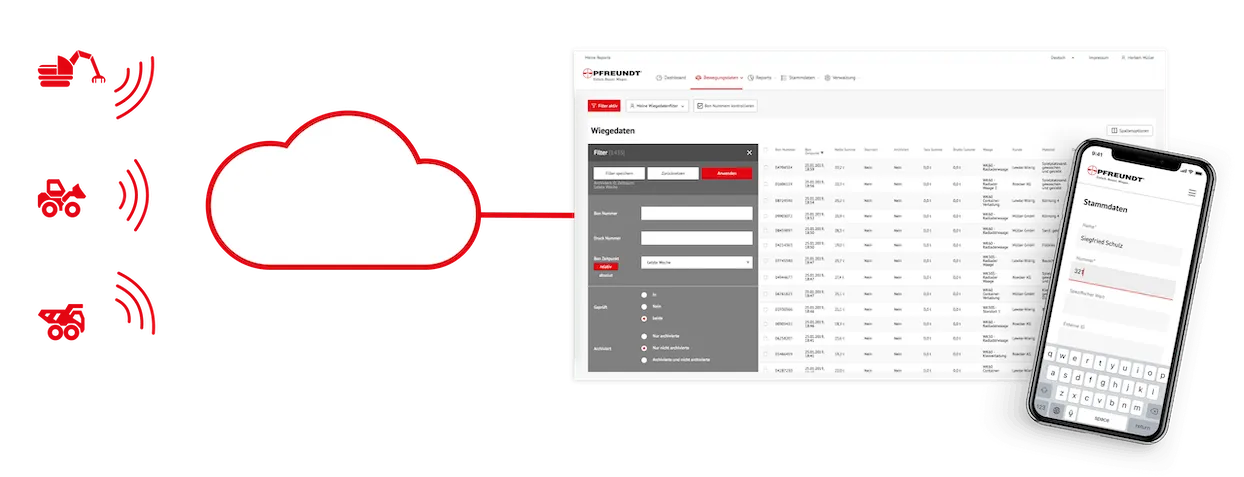Click the wheel loader icon
The image size is (1244, 477).
pyautogui.click(x=61, y=197)
